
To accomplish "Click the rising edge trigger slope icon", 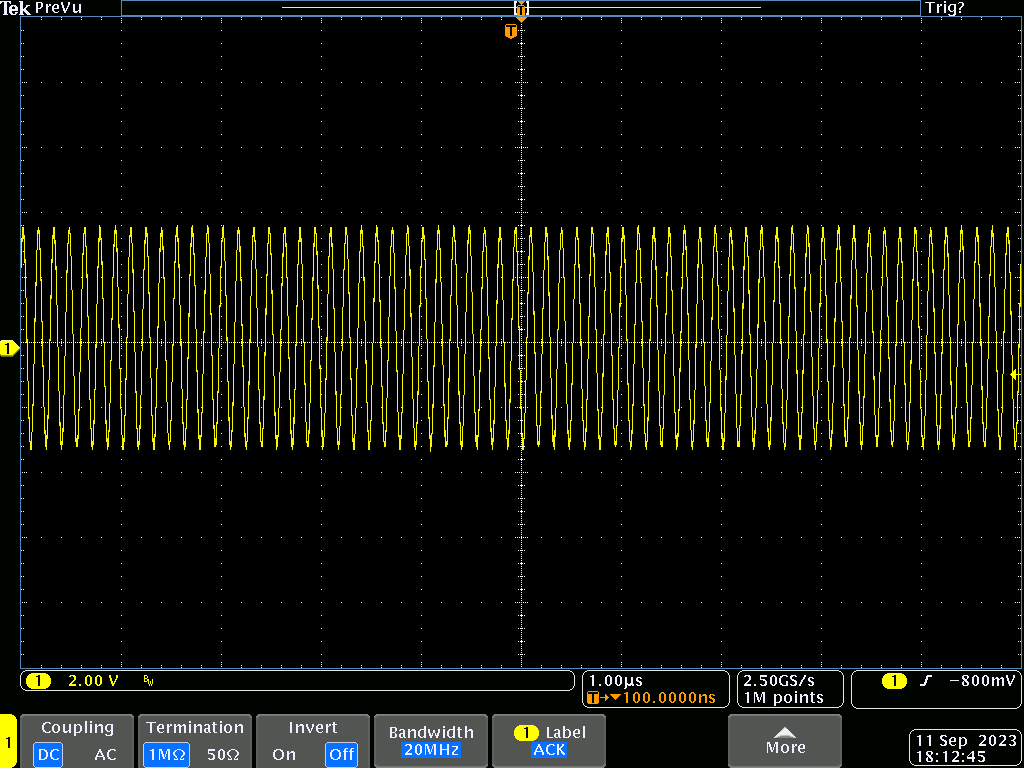I will point(926,681).
